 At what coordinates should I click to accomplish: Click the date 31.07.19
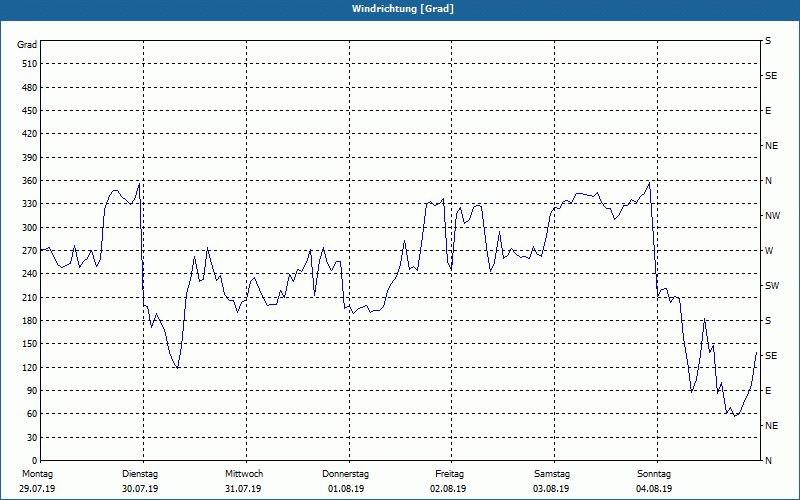point(243,489)
